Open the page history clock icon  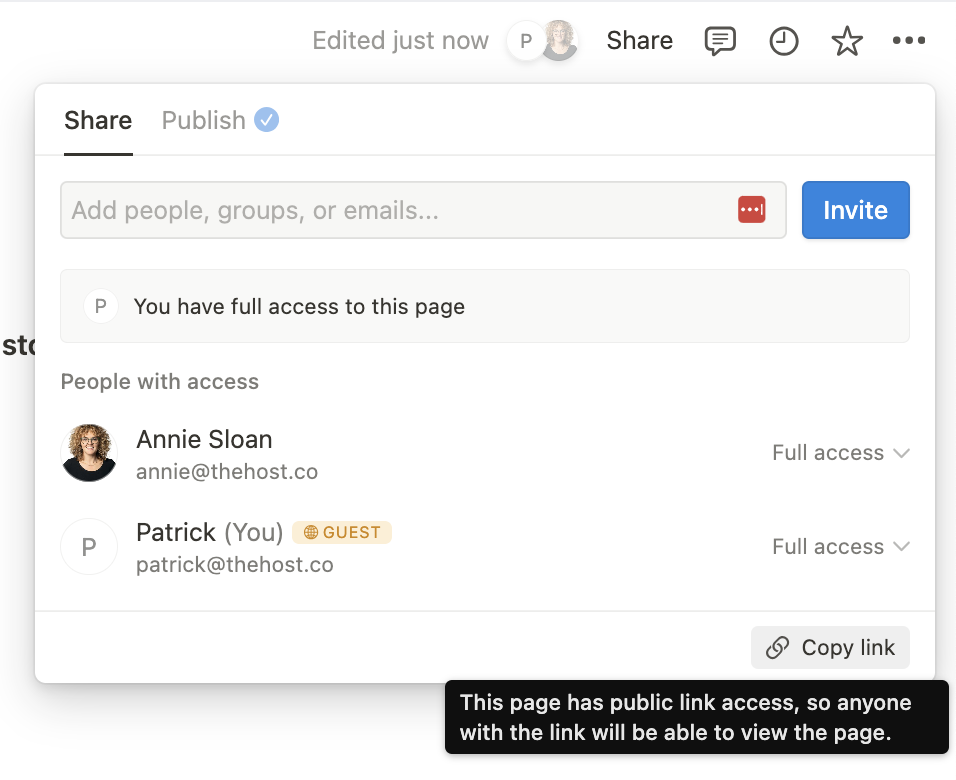pyautogui.click(x=783, y=40)
